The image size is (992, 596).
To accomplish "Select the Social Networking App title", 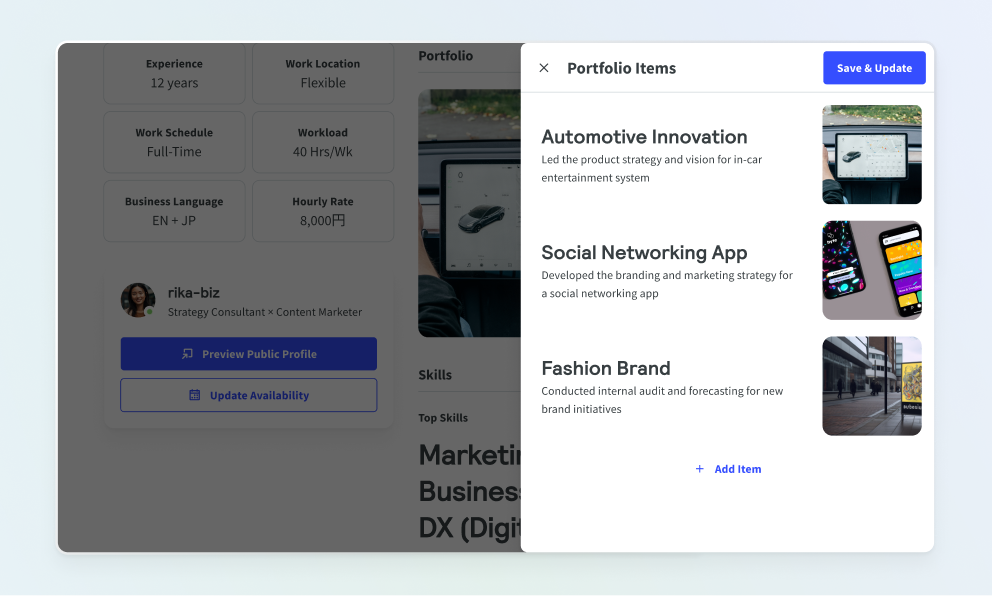I will coord(644,252).
